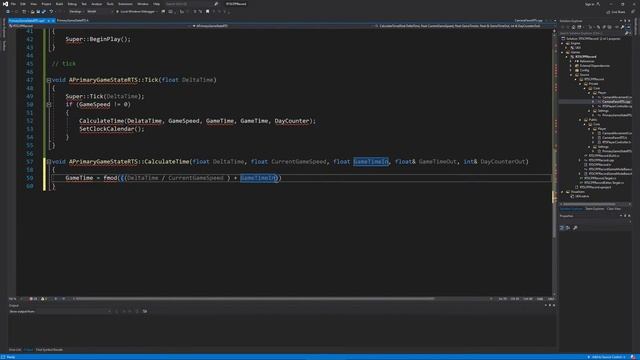Viewport: 640px width, 360px height.
Task: Collapse the if block at line 50
Action: [49, 105]
